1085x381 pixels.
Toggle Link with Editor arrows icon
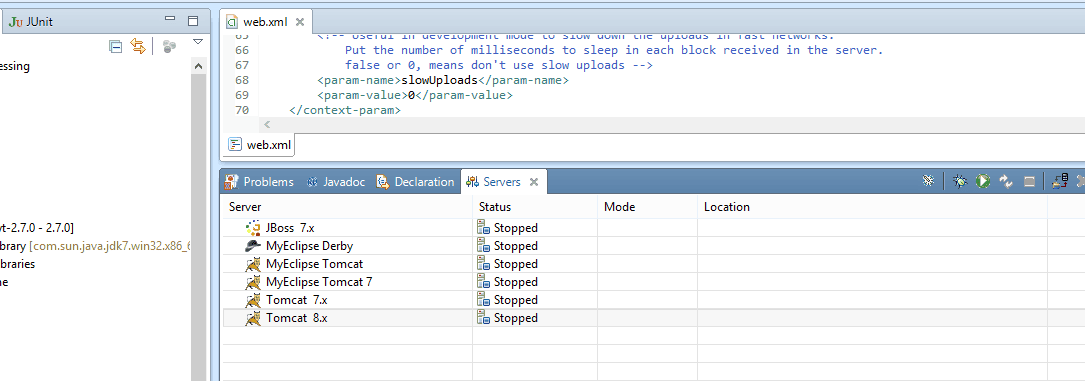pos(138,46)
